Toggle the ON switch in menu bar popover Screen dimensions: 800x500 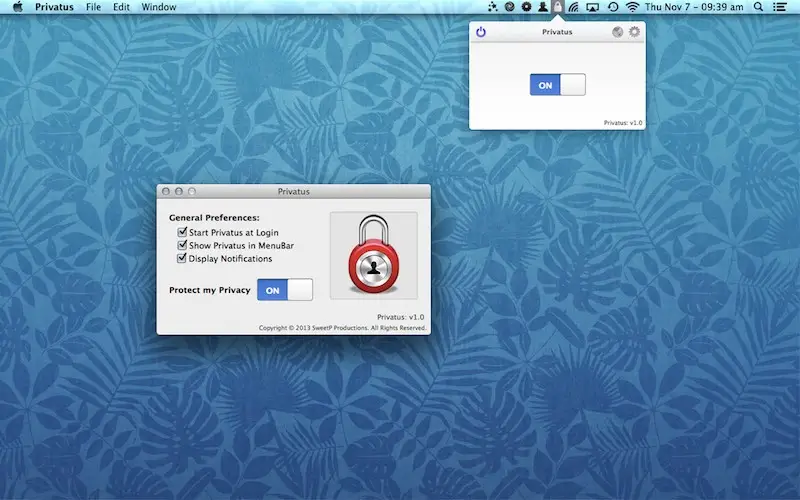pyautogui.click(x=558, y=85)
